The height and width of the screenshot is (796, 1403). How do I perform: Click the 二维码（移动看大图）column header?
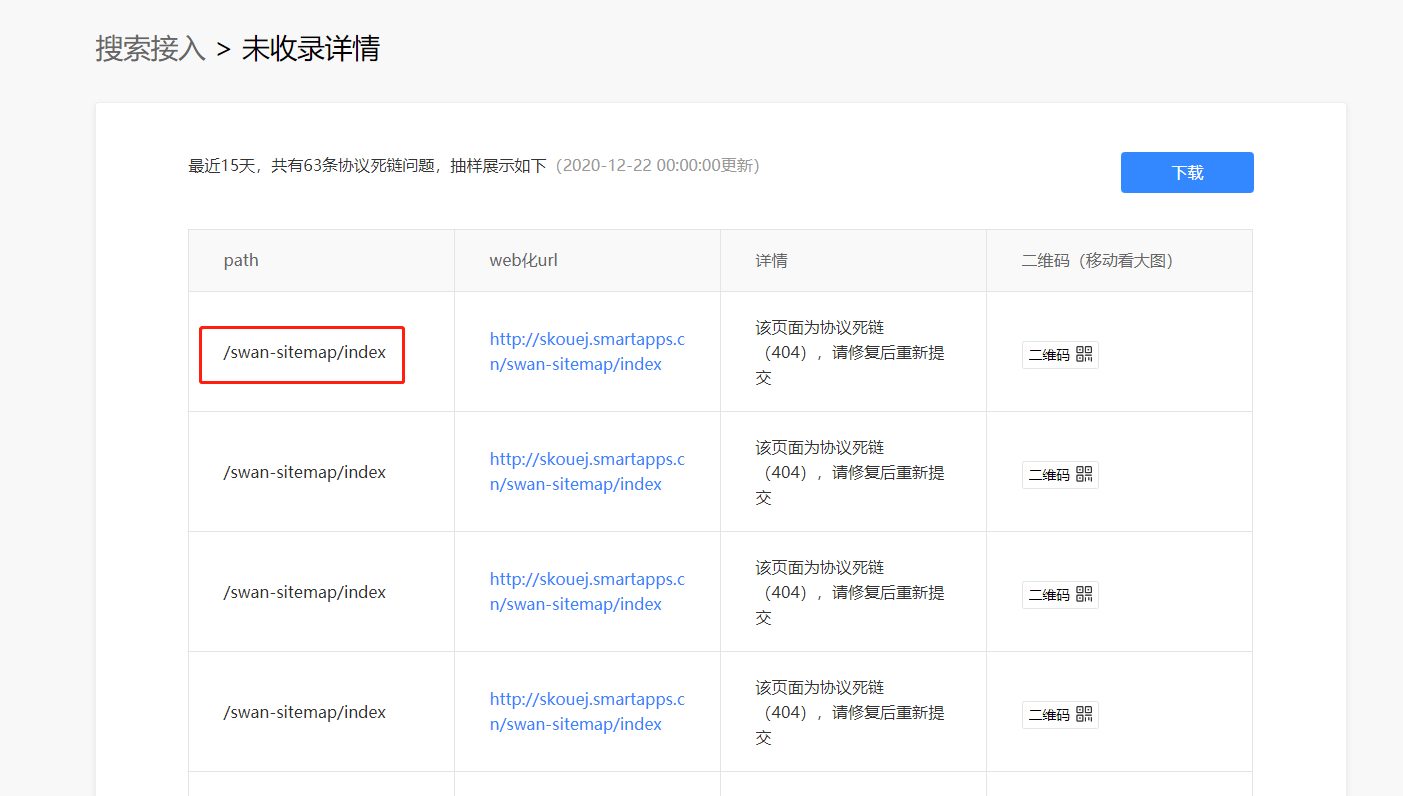click(1097, 261)
